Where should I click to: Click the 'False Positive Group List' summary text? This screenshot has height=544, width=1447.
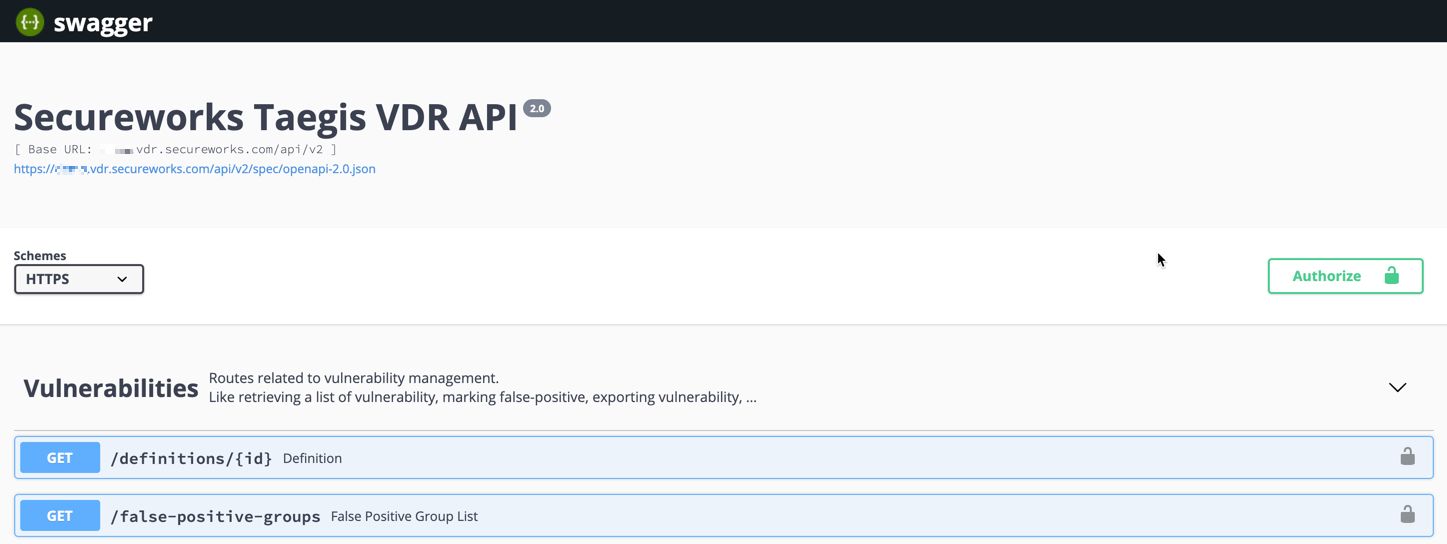point(404,516)
